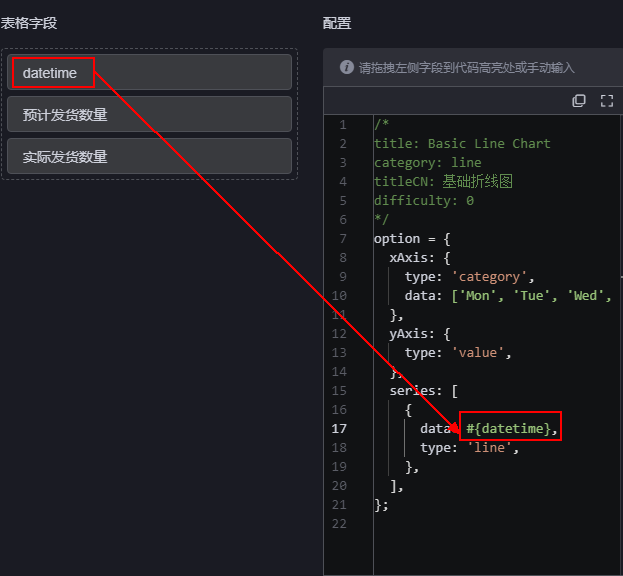Click the line 'titleCN: 基础折线图'
623x576 pixels.
point(443,182)
